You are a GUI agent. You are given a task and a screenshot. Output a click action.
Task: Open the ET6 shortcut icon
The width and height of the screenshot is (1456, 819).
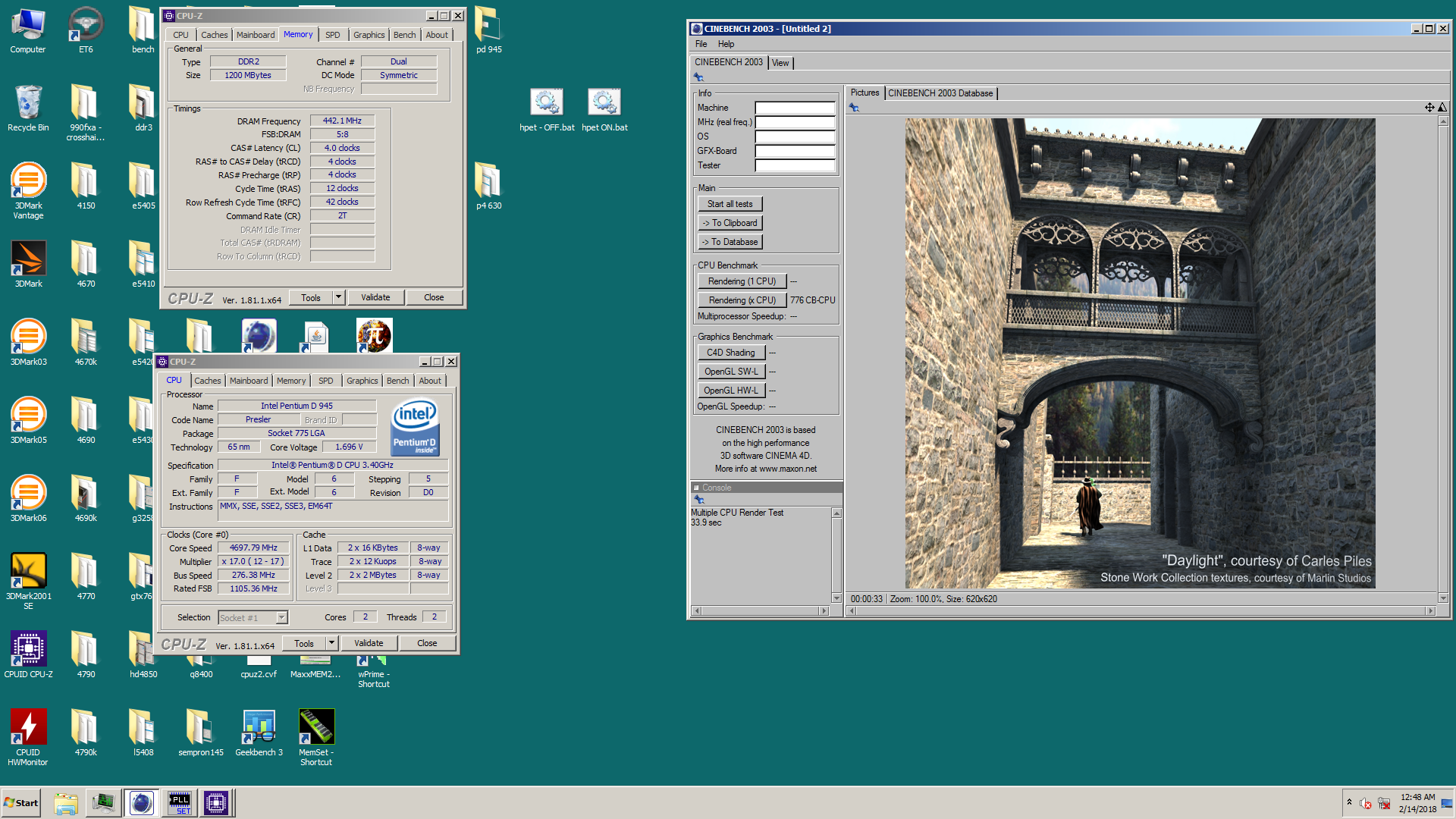tap(86, 30)
